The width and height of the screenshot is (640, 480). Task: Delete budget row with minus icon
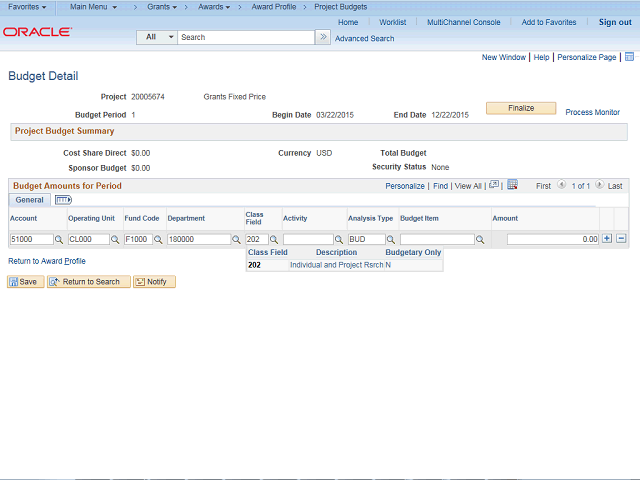click(621, 238)
